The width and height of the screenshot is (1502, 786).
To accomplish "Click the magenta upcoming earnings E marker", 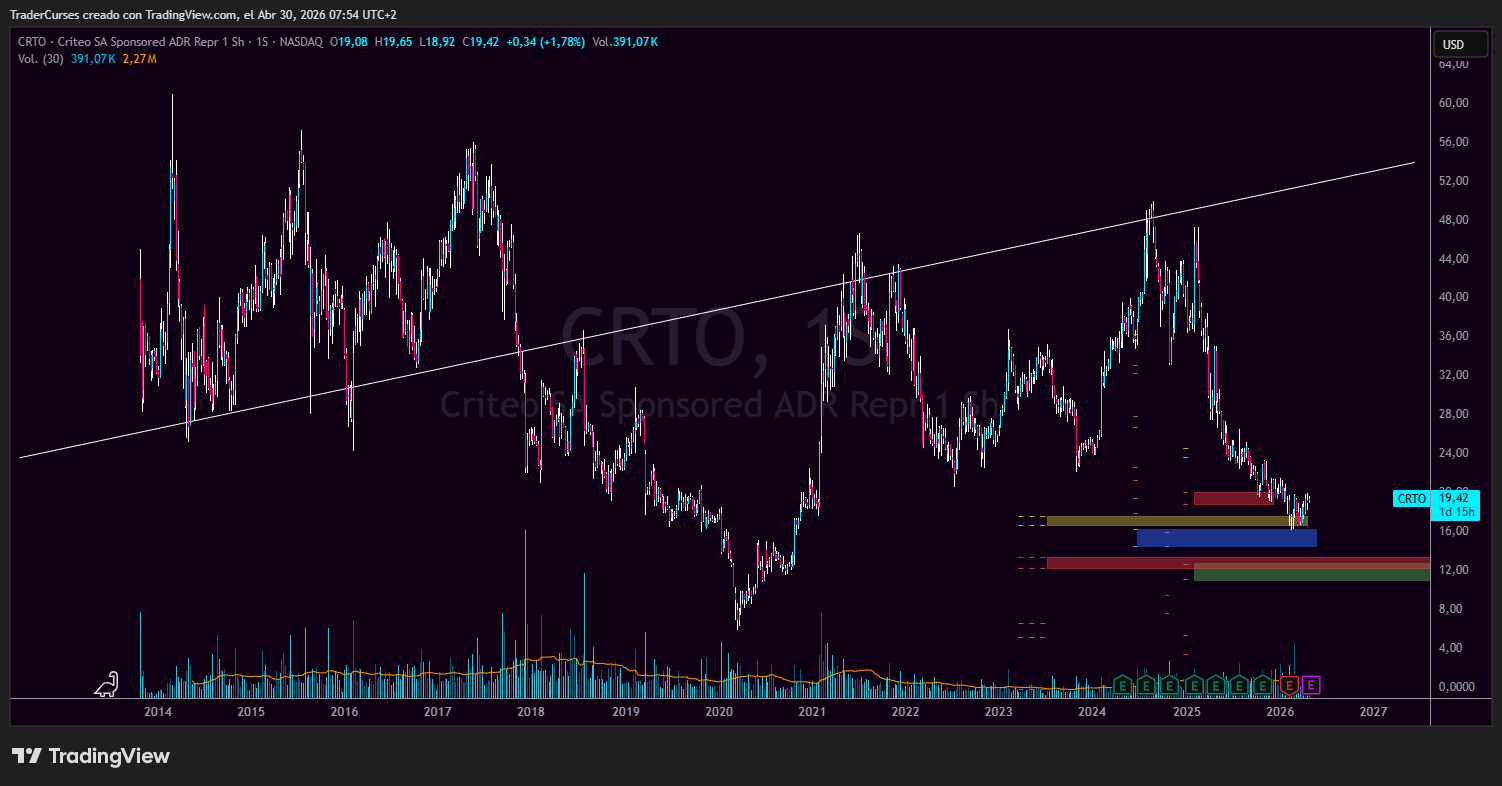I will [1312, 685].
